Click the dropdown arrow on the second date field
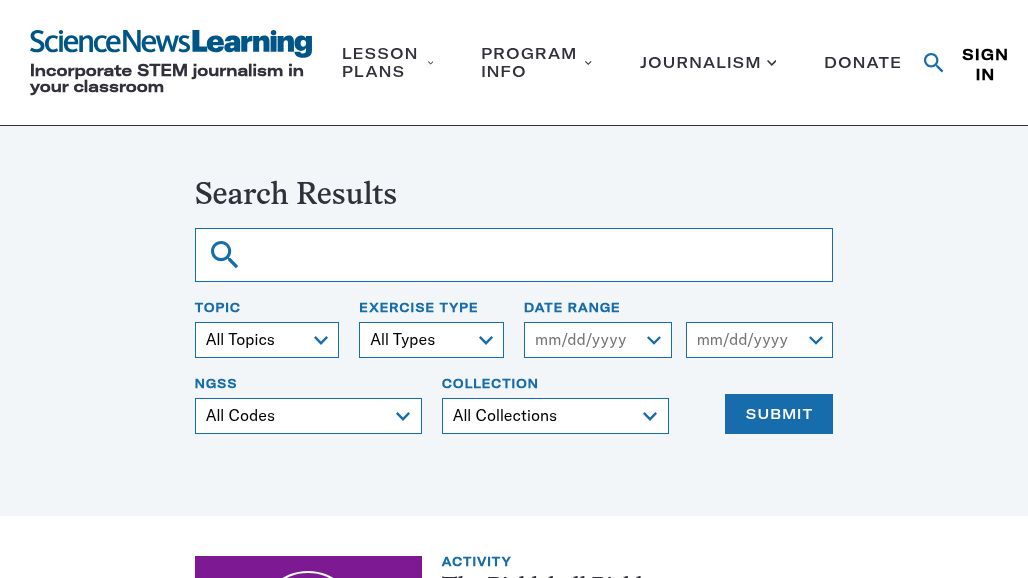Image resolution: width=1028 pixels, height=578 pixels. click(816, 340)
